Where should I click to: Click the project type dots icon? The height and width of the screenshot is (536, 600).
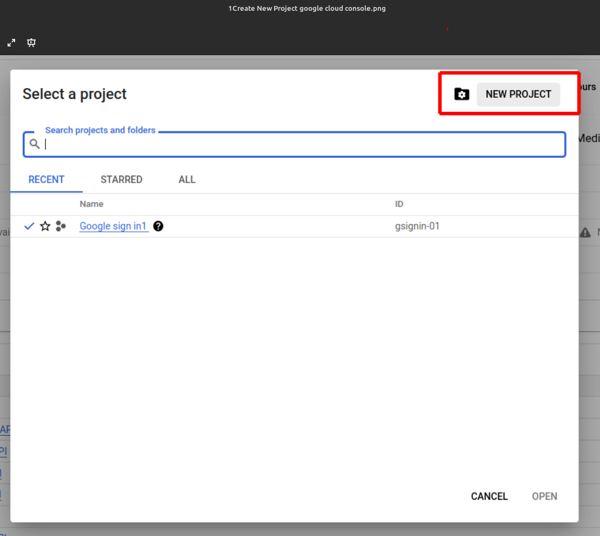point(60,226)
